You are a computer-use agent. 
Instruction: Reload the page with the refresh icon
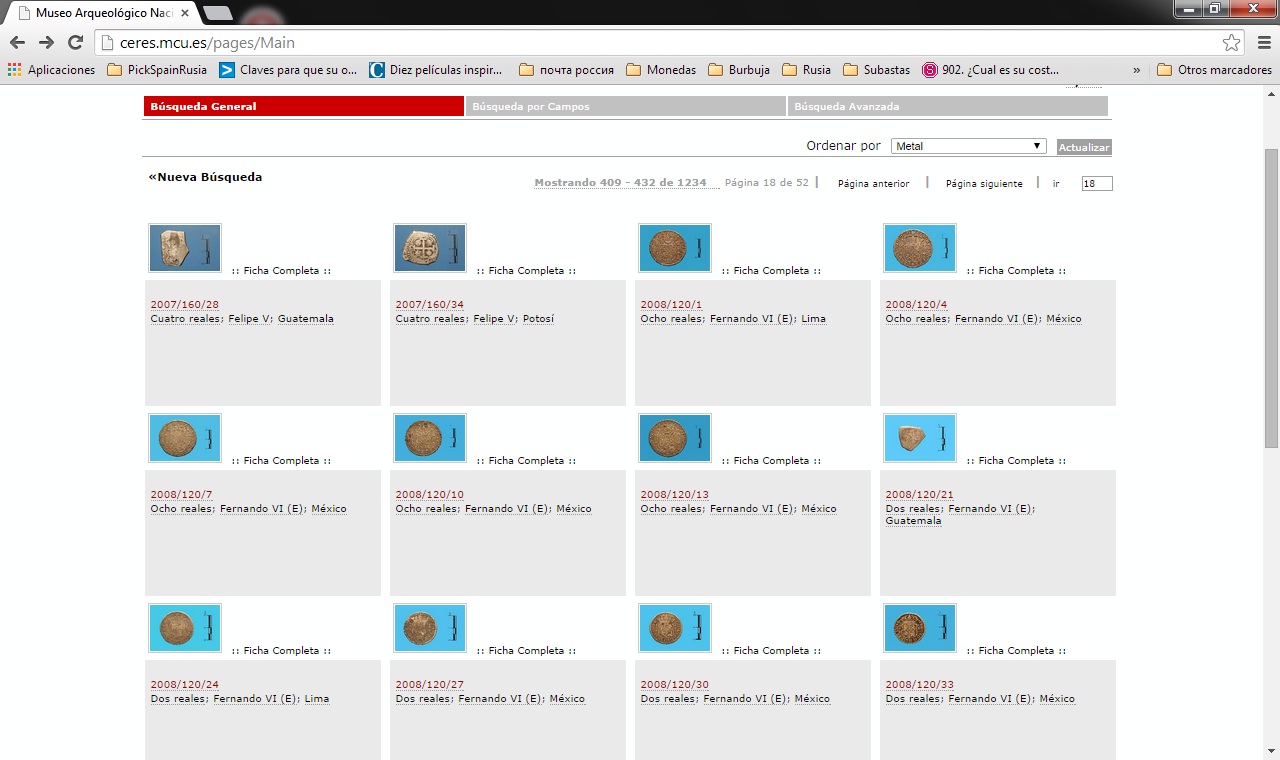[x=75, y=42]
